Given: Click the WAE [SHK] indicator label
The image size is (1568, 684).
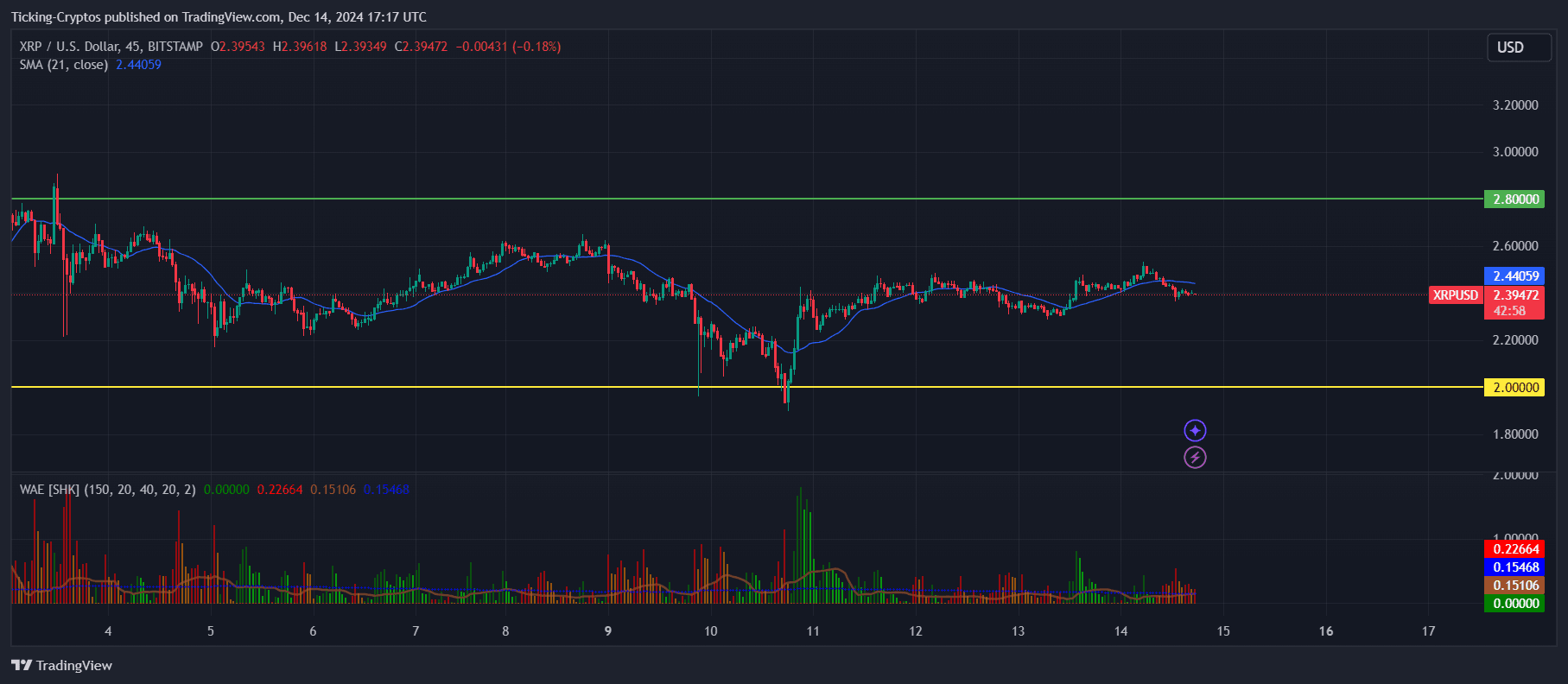Looking at the screenshot, I should [x=108, y=490].
